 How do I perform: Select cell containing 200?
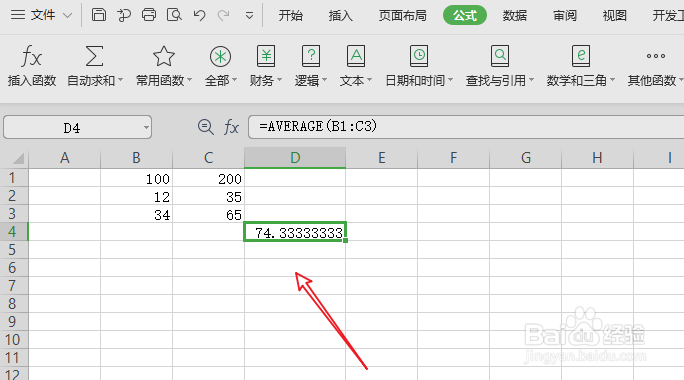(209, 178)
